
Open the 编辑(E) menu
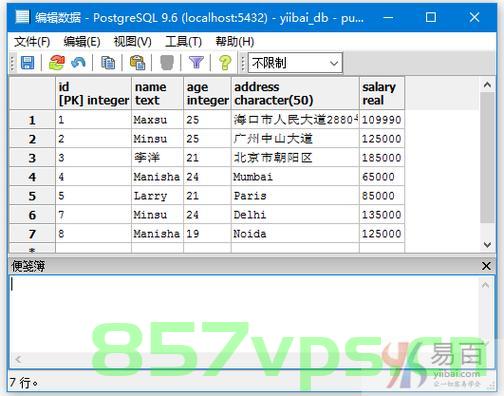click(x=82, y=42)
